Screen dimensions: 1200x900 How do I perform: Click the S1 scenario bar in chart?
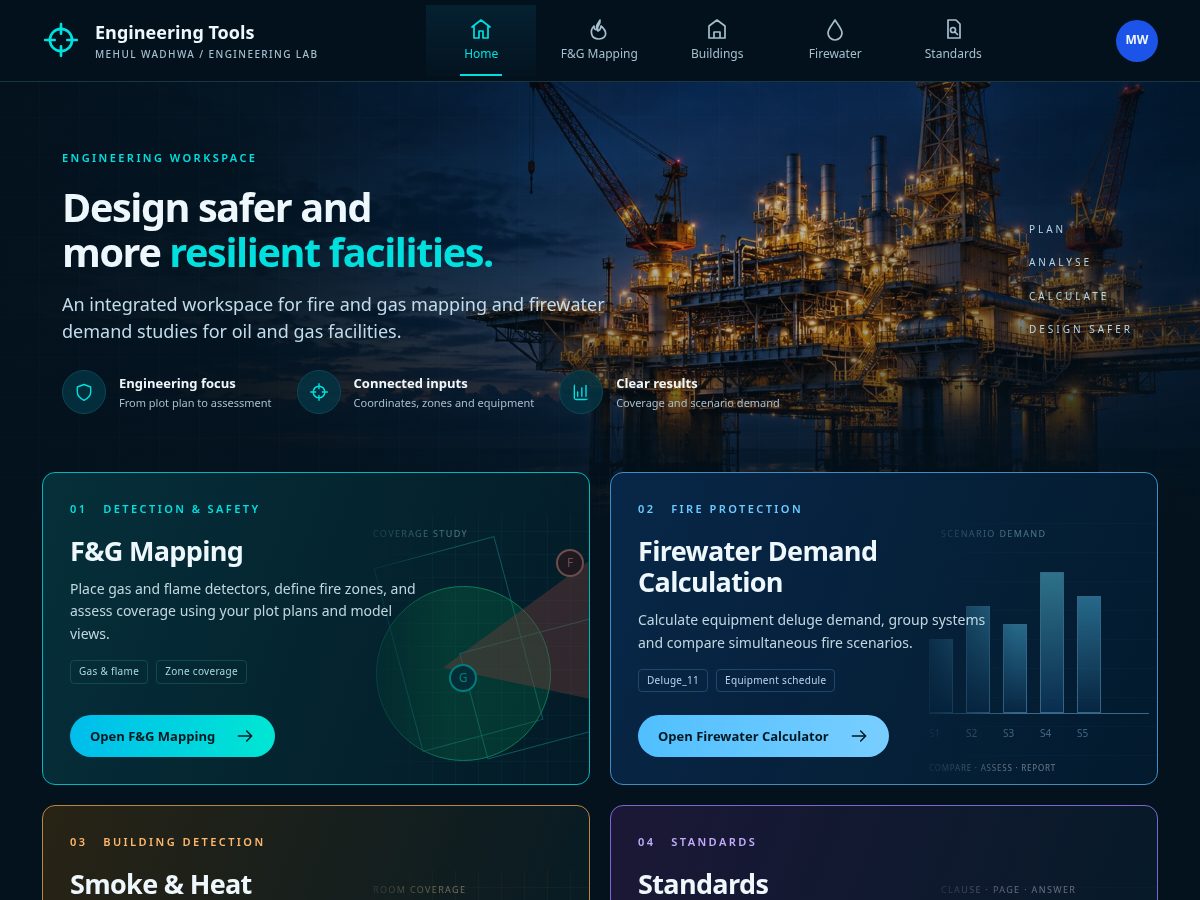[941, 676]
